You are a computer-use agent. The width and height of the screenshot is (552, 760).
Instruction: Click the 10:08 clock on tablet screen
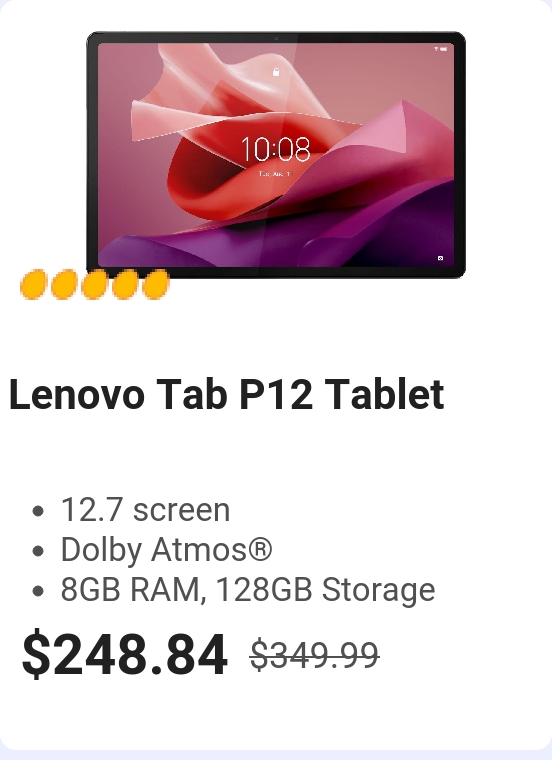tap(275, 149)
